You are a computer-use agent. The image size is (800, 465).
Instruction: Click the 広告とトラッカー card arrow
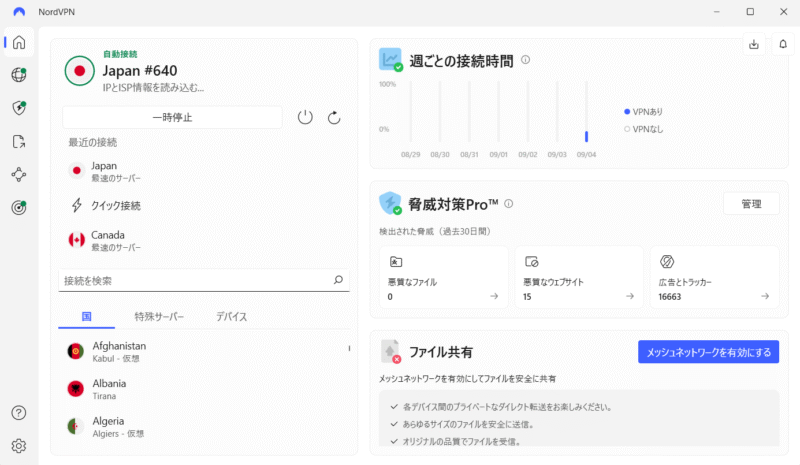pyautogui.click(x=765, y=296)
